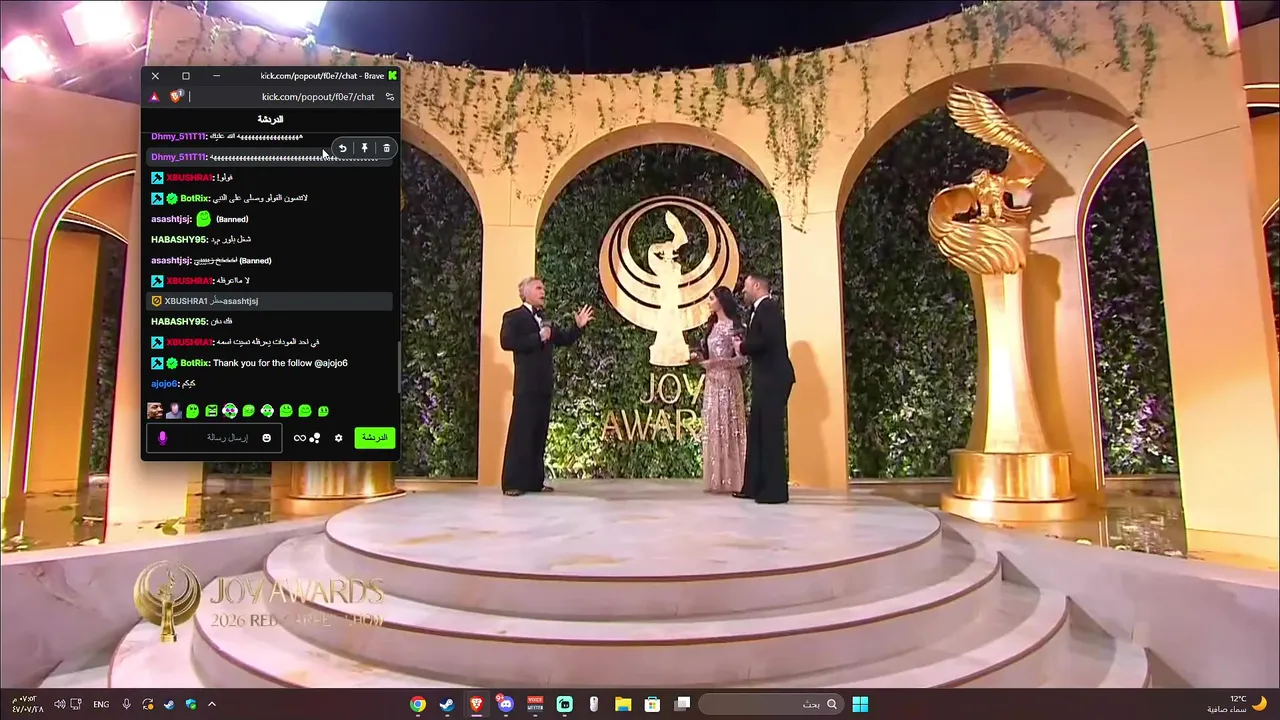
Task: Open Task View on the taskbar
Action: (x=682, y=704)
